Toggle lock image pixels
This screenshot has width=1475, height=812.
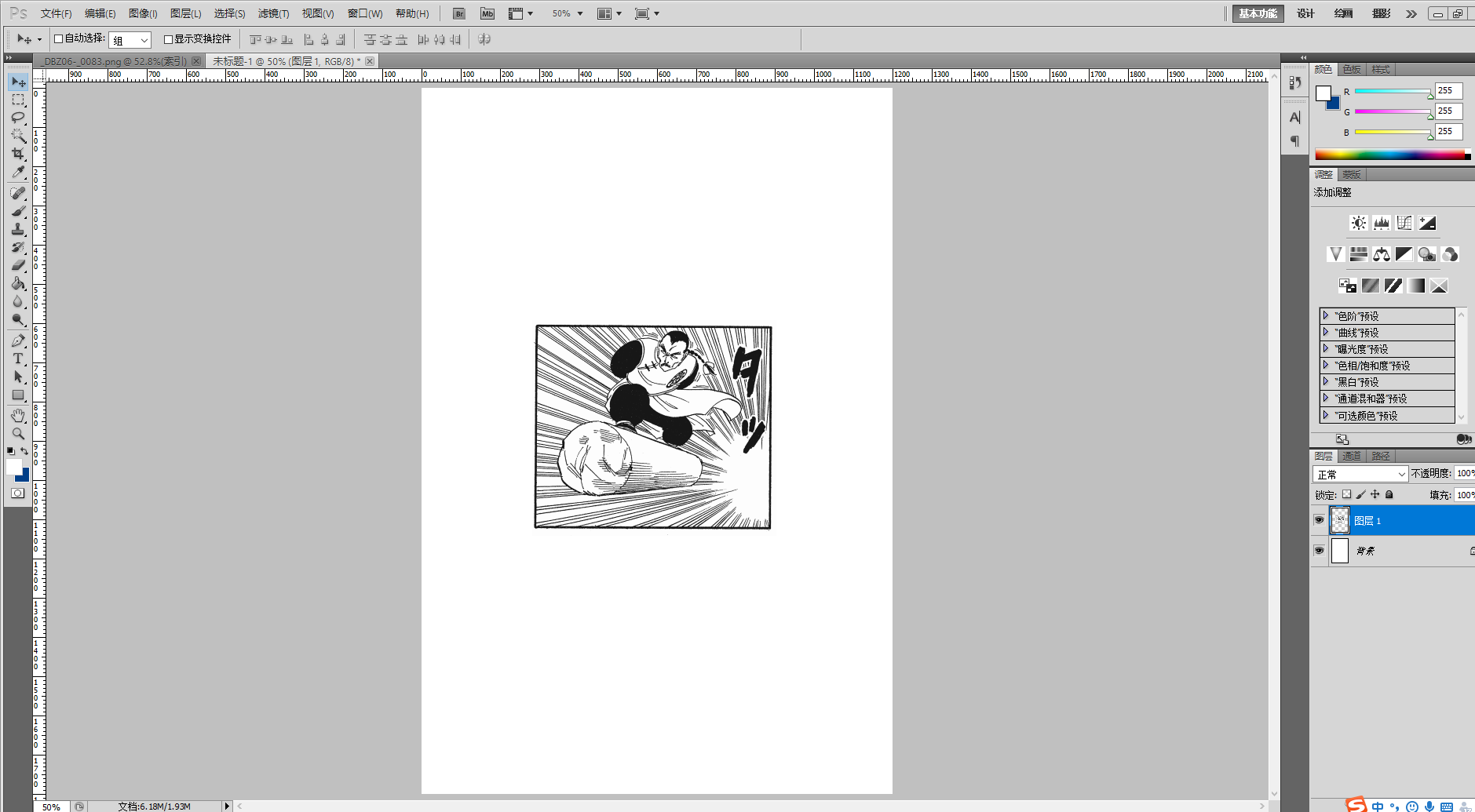[1360, 494]
